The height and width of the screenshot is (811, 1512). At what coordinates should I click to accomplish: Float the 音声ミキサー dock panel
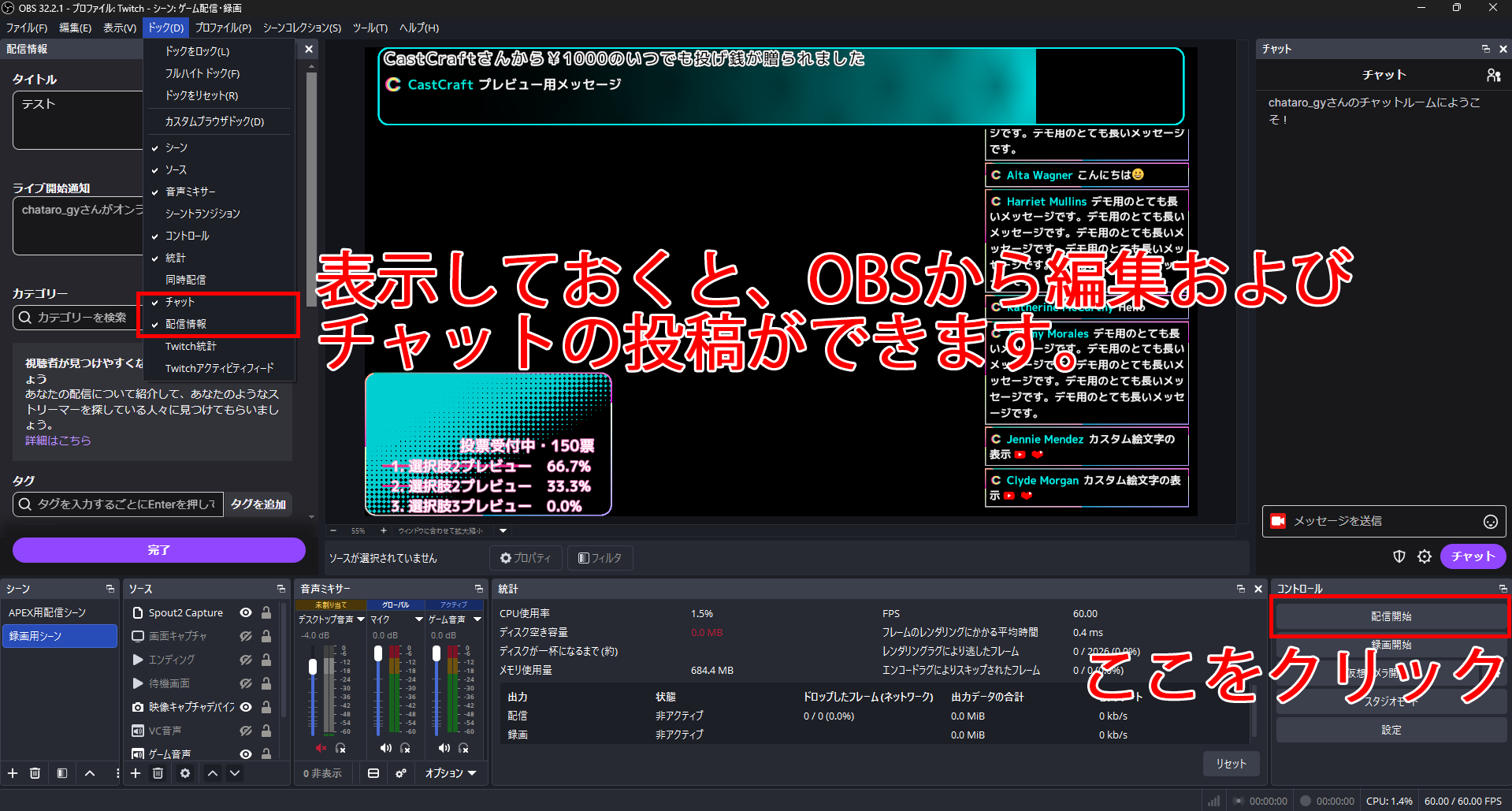(479, 589)
